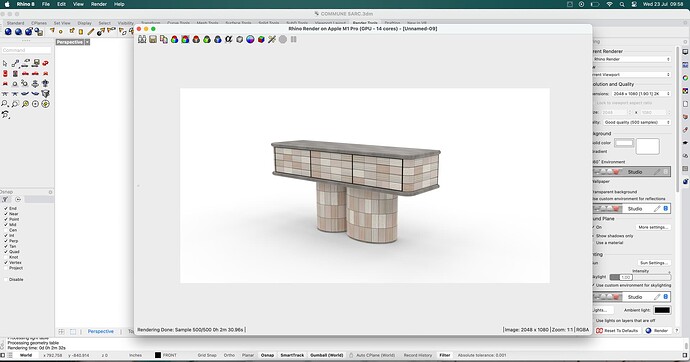Toggle the Near osnap checkbox
690x362 pixels.
tap(6, 214)
